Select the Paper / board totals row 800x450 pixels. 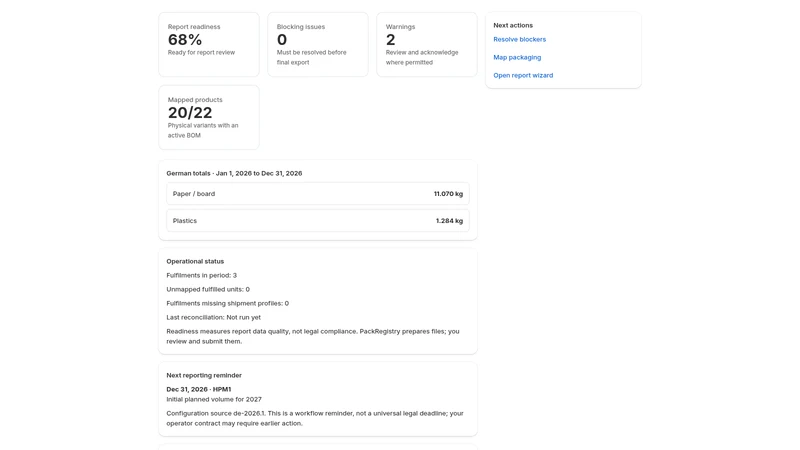(317, 194)
